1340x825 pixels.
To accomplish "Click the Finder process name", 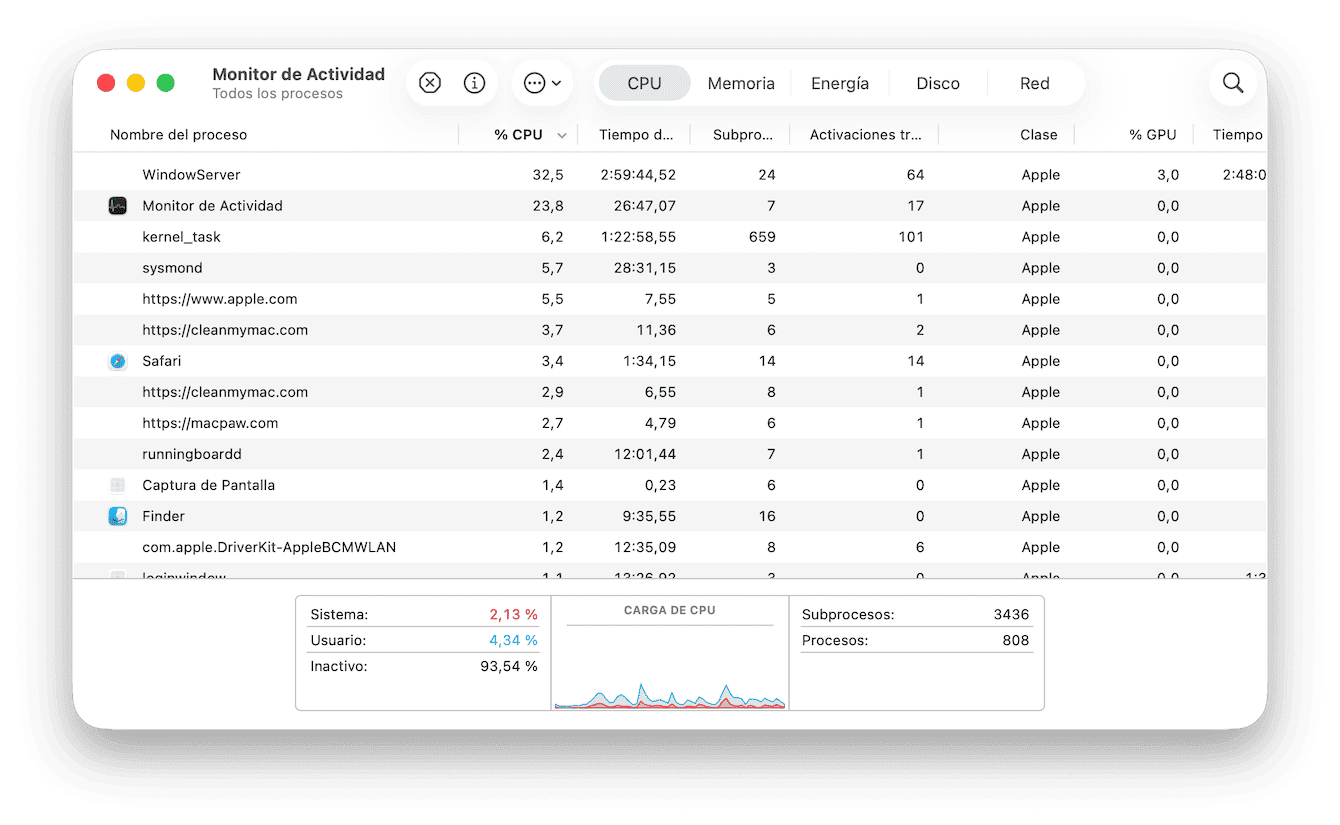I will click(x=164, y=516).
